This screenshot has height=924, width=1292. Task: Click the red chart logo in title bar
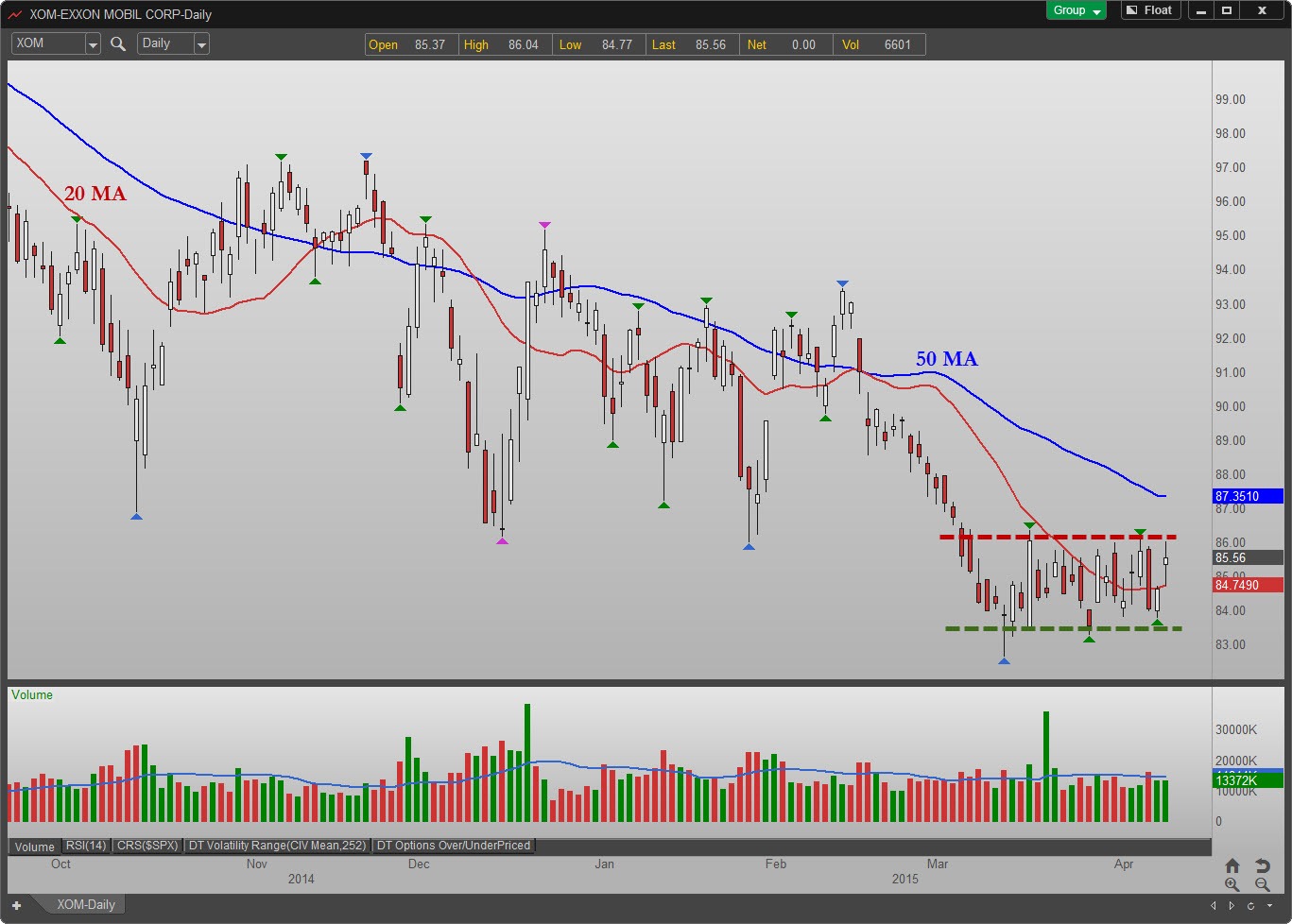(14, 14)
